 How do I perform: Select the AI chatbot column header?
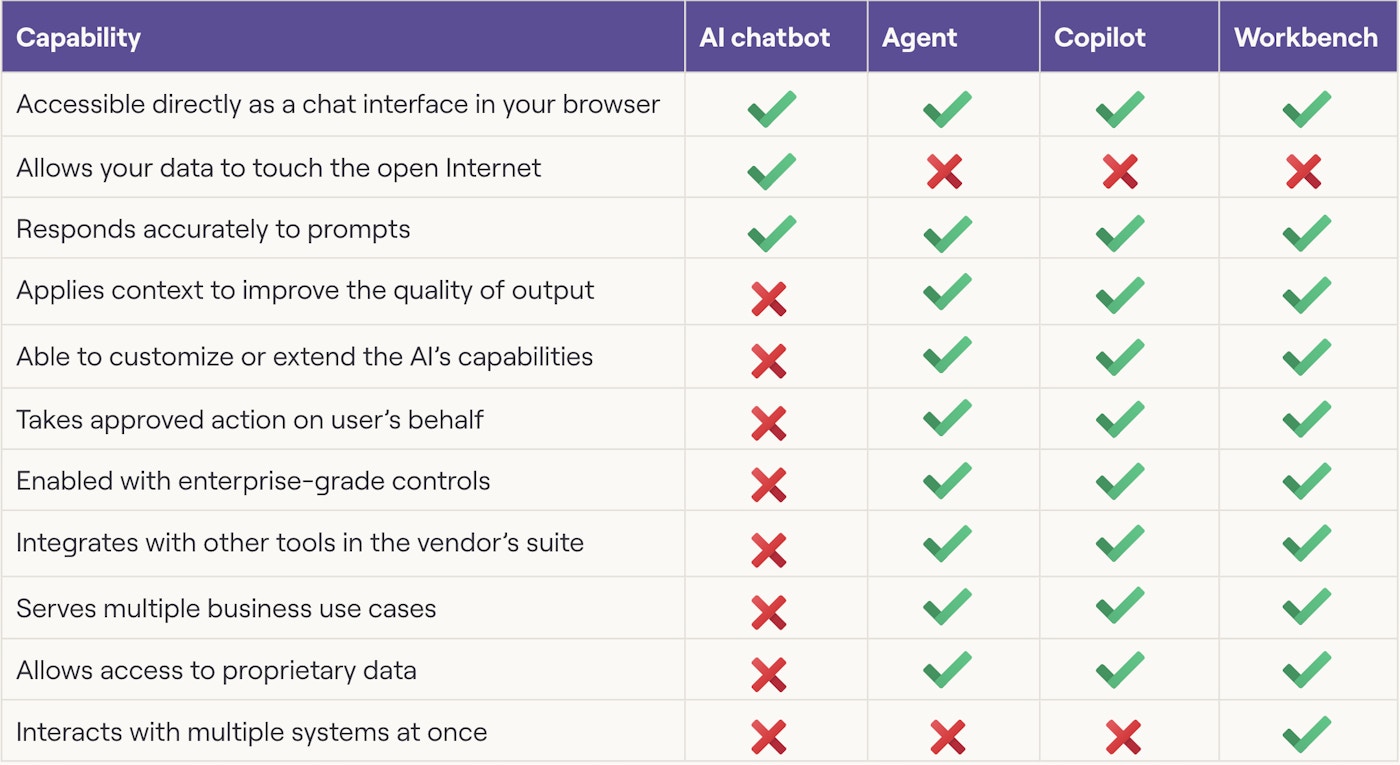click(x=765, y=38)
